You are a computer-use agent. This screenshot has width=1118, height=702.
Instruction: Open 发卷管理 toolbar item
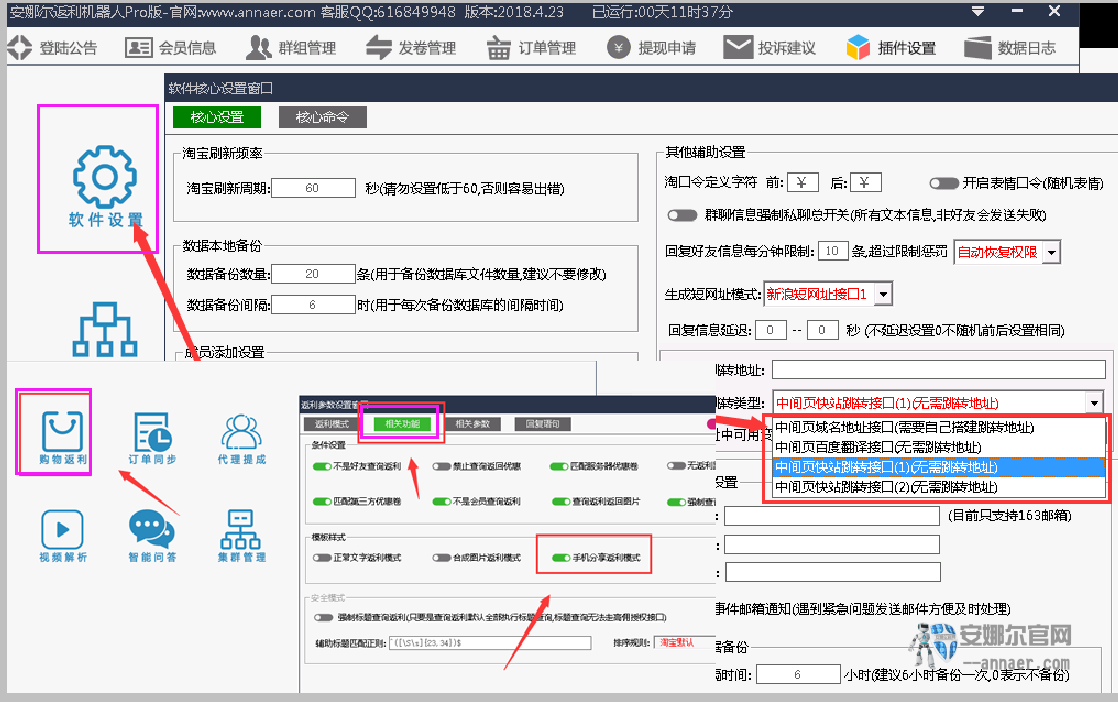click(411, 48)
